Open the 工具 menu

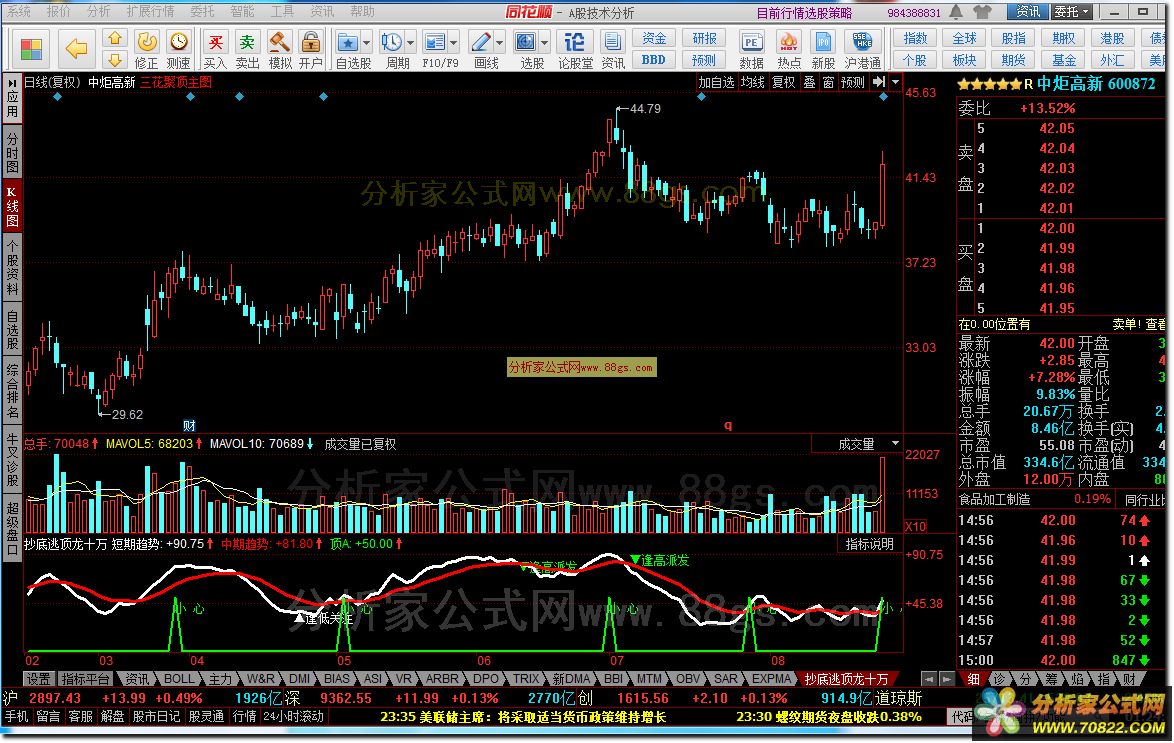[x=282, y=11]
